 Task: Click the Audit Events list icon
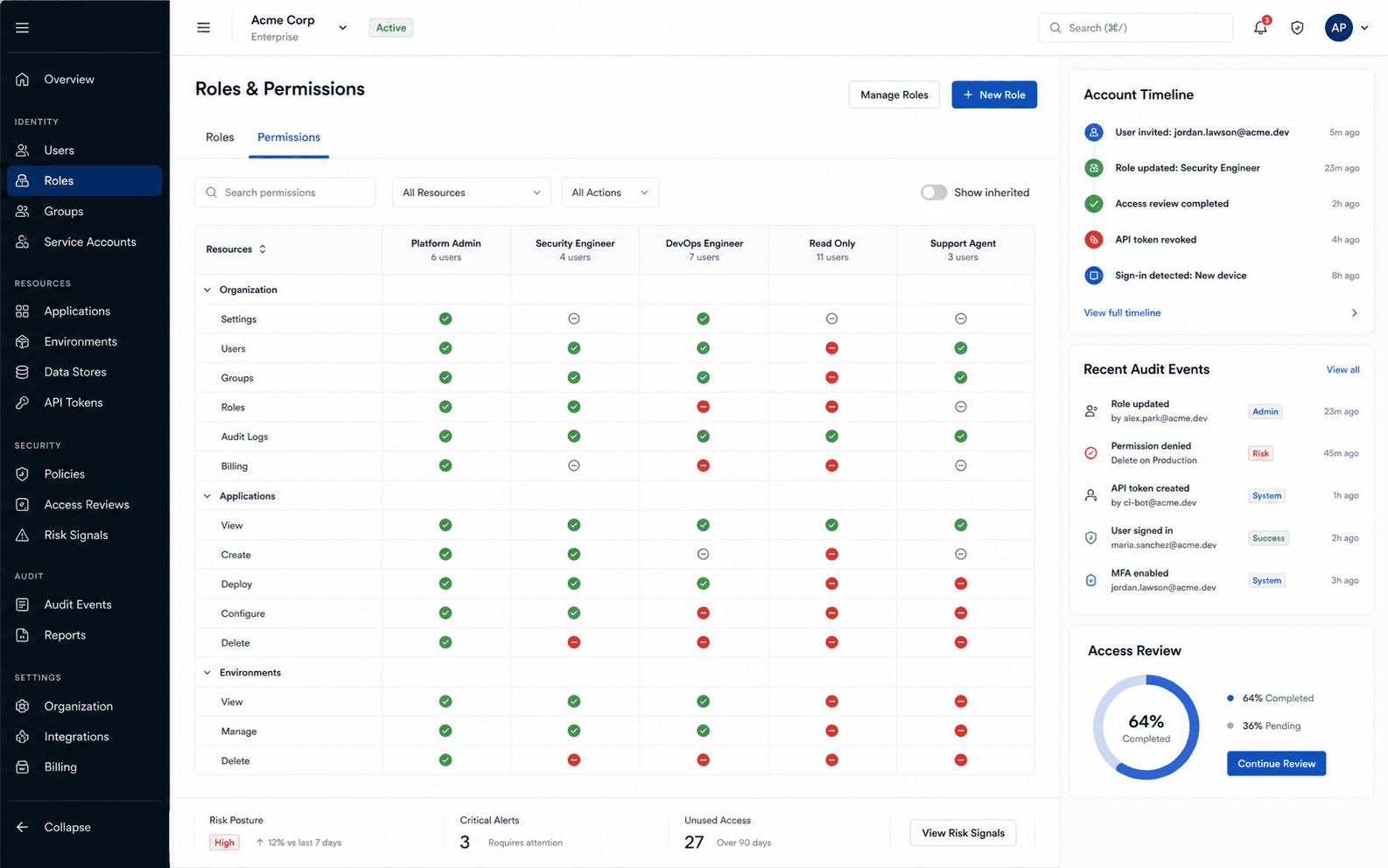coord(23,605)
